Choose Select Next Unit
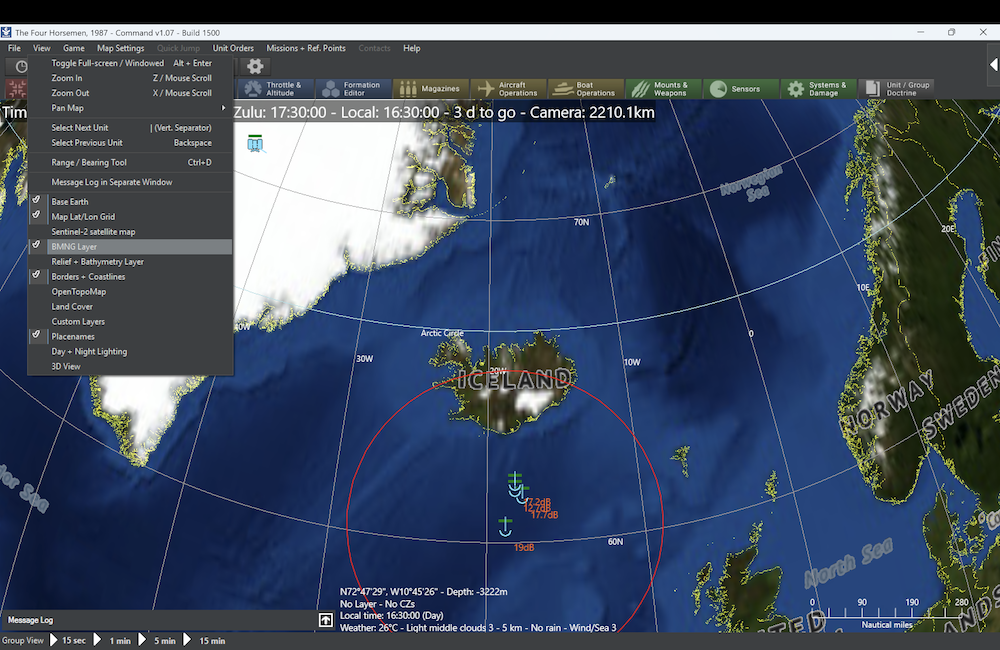1000x650 pixels. click(x=130, y=128)
